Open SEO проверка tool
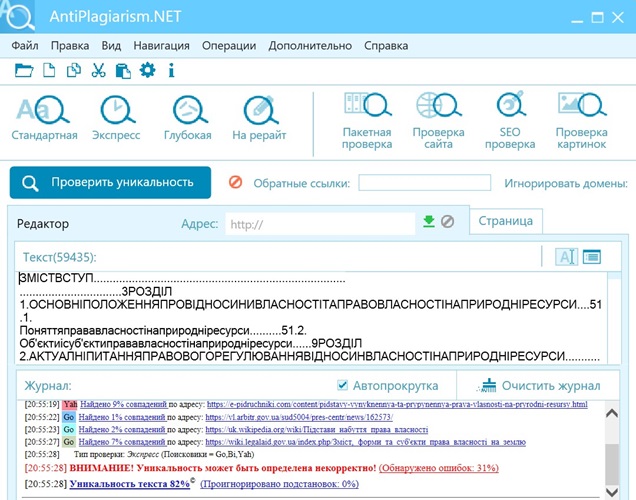This screenshot has height=500, width=636. 510,121
